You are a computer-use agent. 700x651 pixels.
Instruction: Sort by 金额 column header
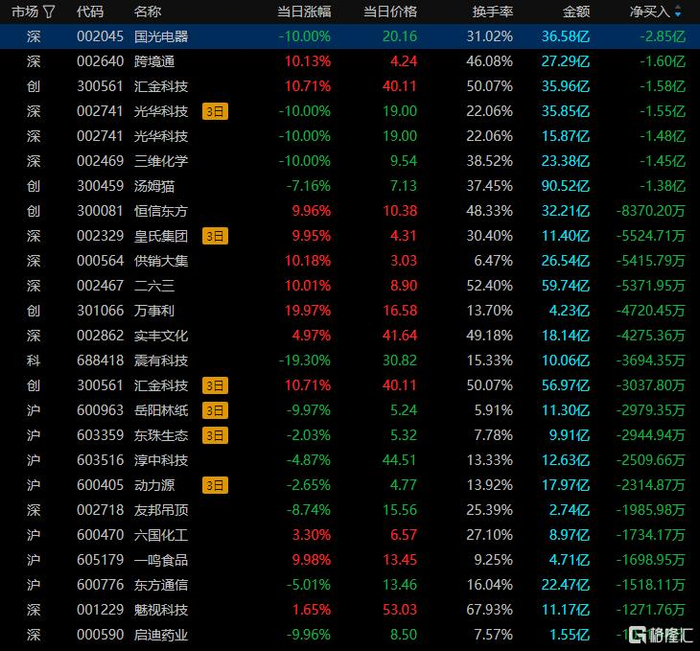click(x=576, y=12)
